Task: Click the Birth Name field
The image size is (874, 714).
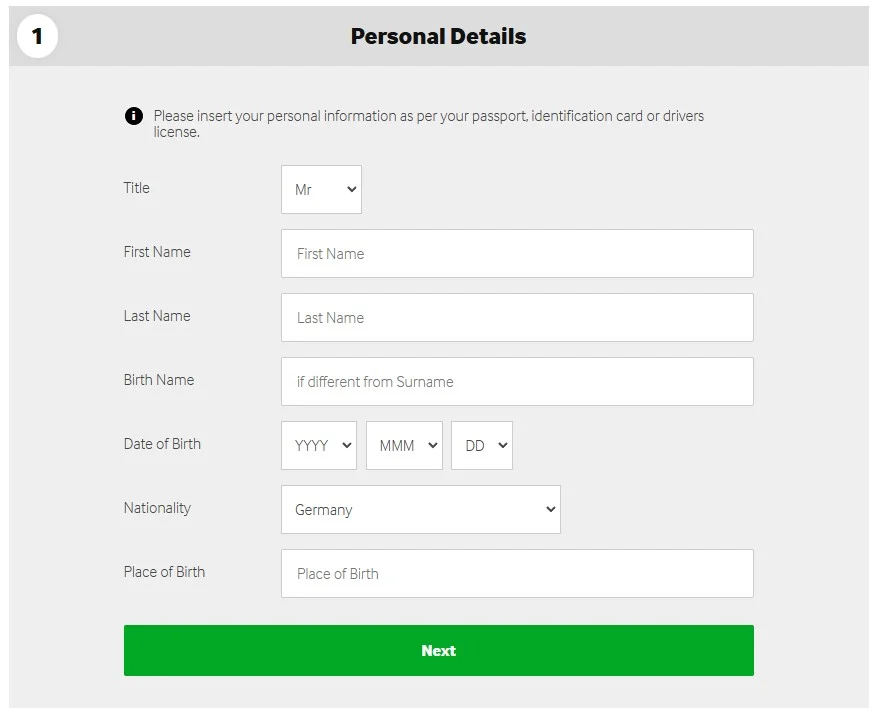Action: 517,381
